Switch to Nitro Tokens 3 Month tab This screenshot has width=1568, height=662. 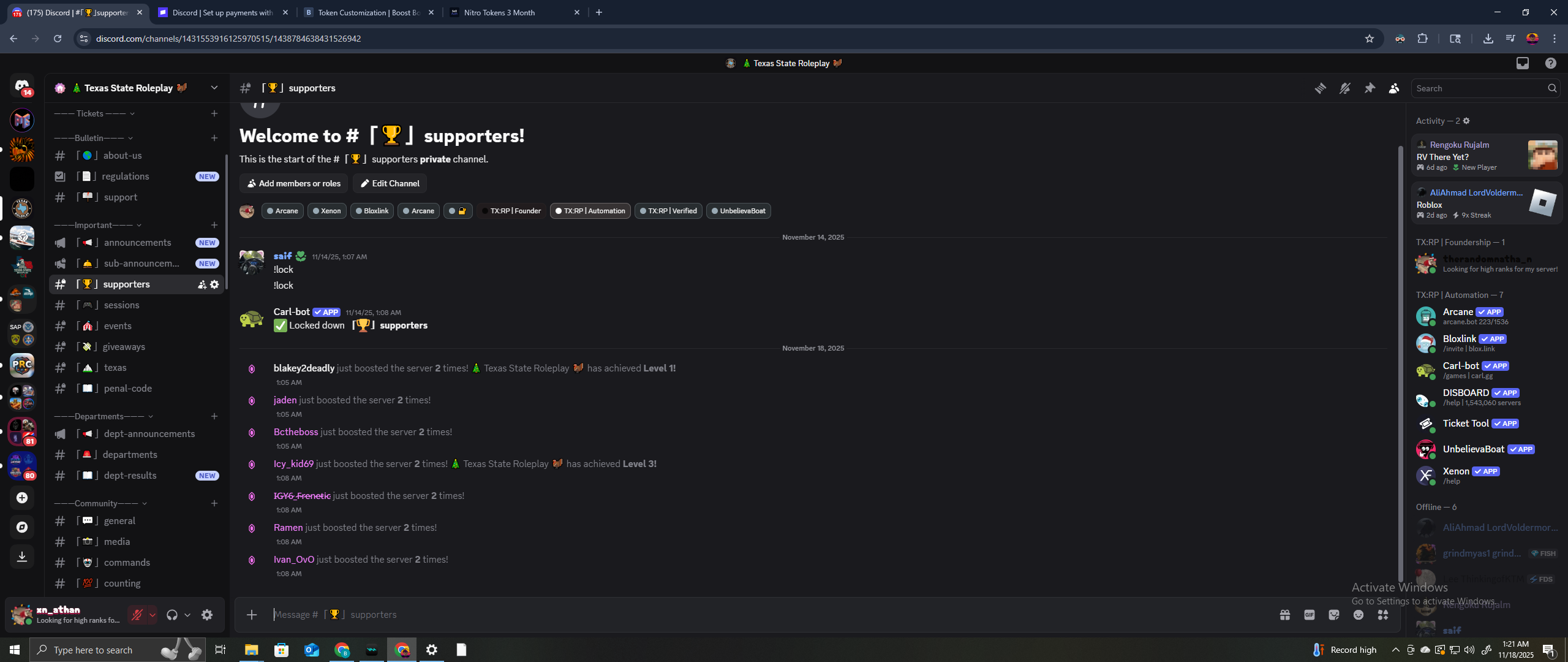click(x=499, y=12)
